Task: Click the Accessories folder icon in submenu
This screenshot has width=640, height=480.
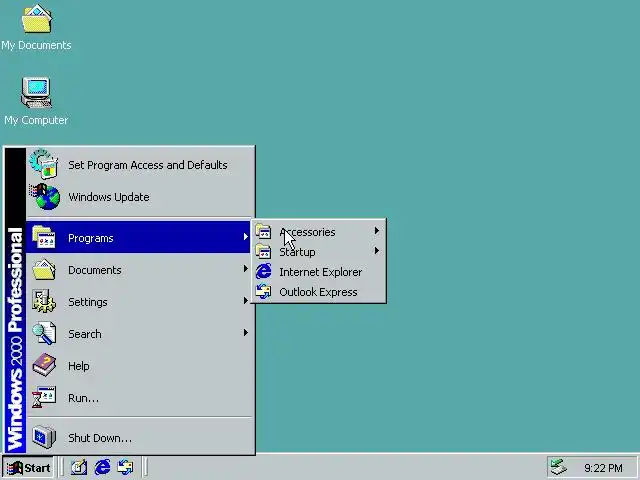Action: tap(263, 231)
